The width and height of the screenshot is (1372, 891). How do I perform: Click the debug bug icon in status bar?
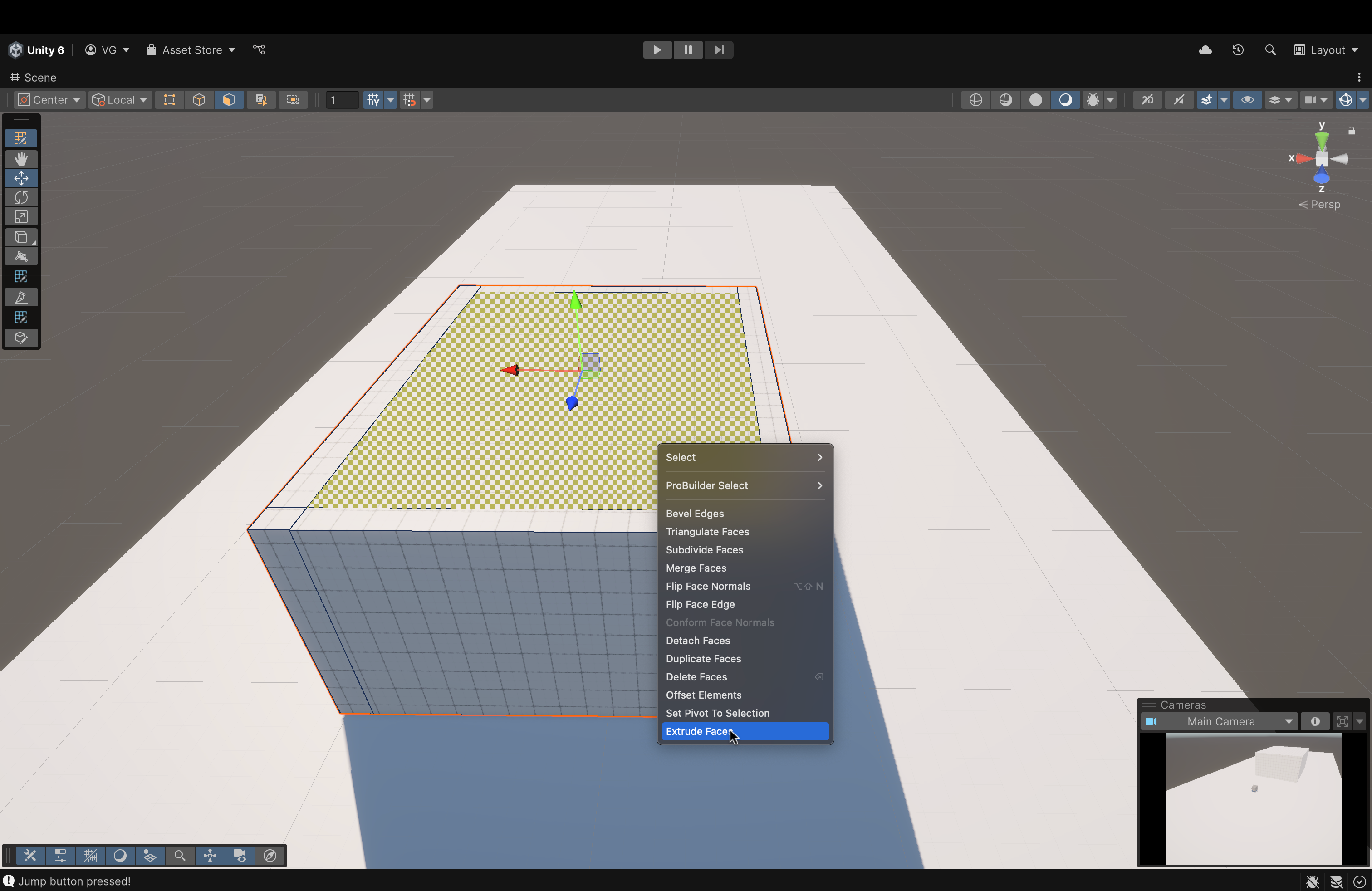coord(1313,881)
